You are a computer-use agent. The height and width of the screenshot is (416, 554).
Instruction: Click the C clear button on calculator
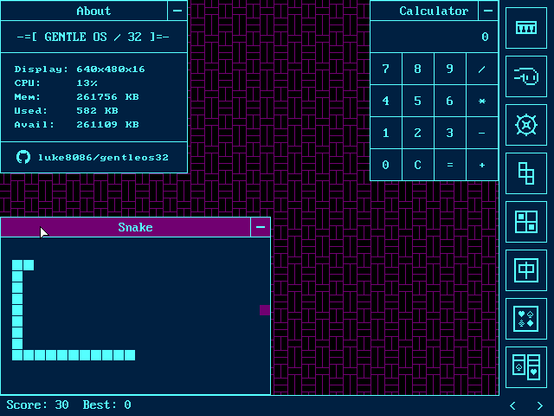click(418, 165)
